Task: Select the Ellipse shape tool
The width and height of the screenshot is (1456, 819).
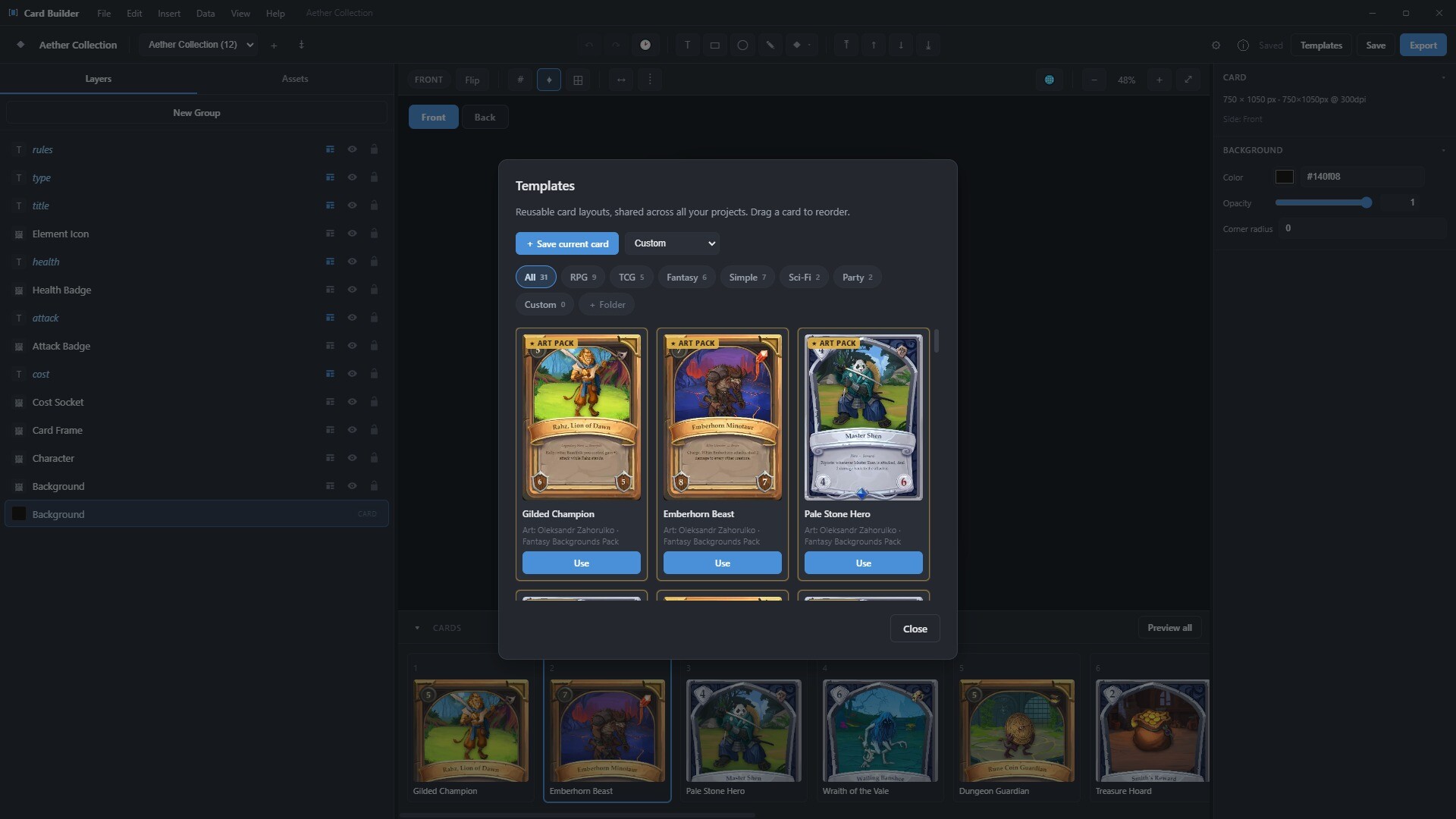Action: [x=742, y=45]
